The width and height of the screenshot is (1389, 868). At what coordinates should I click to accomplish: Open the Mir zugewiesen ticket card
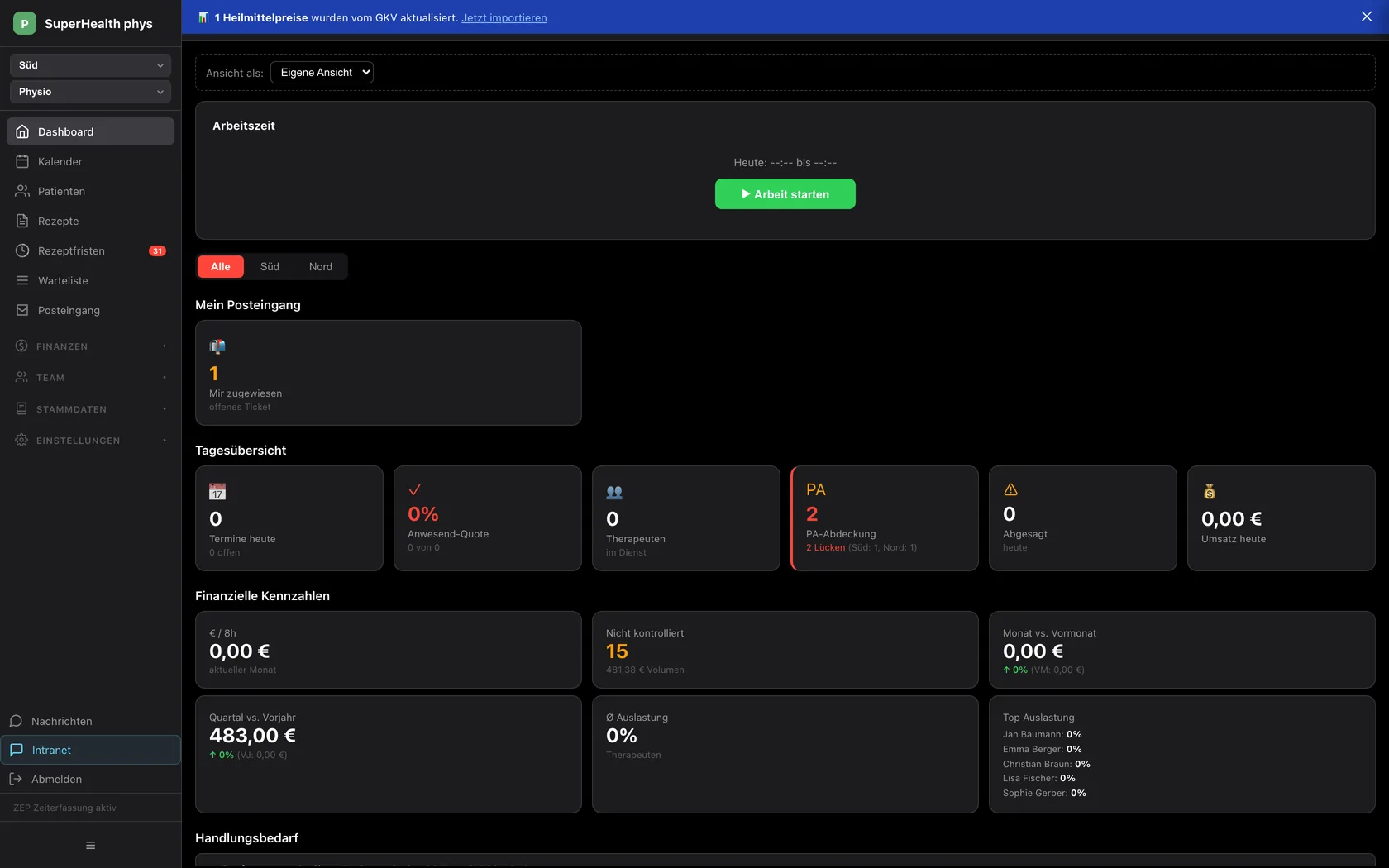point(389,373)
